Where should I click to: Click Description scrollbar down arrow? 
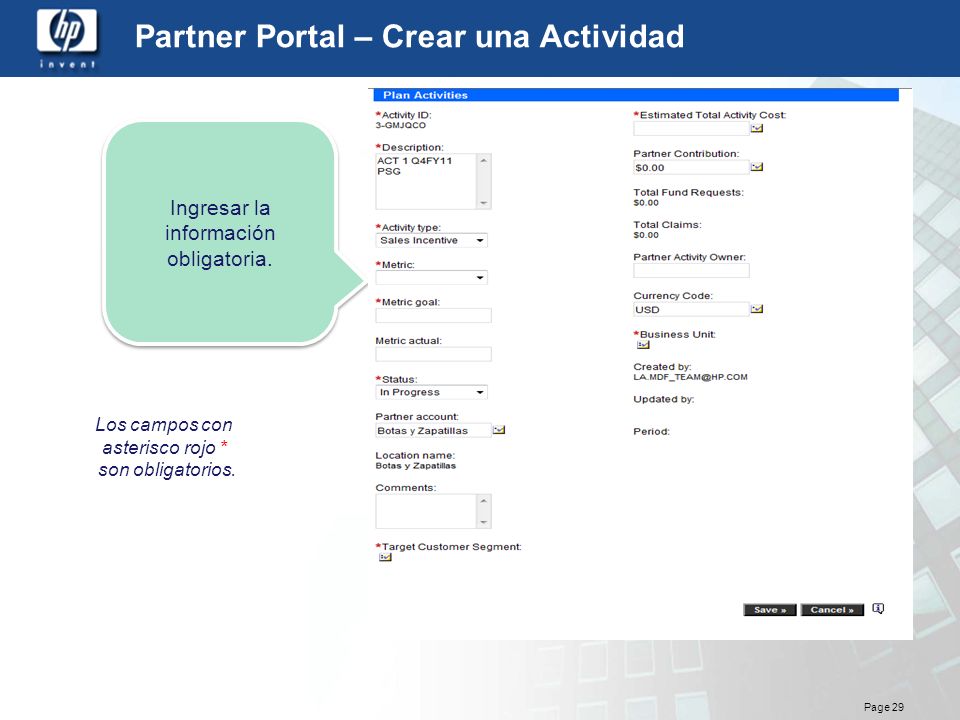(x=484, y=203)
